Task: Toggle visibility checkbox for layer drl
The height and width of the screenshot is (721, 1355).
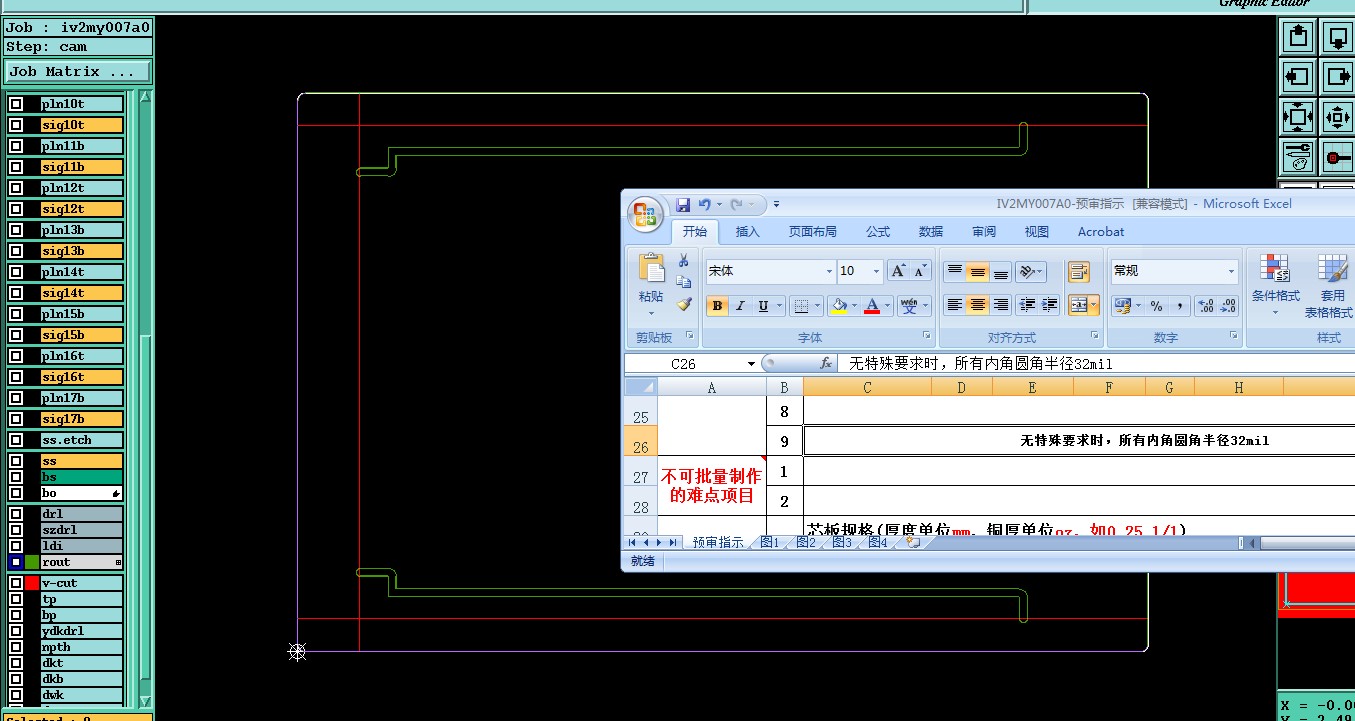Action: tap(16, 514)
